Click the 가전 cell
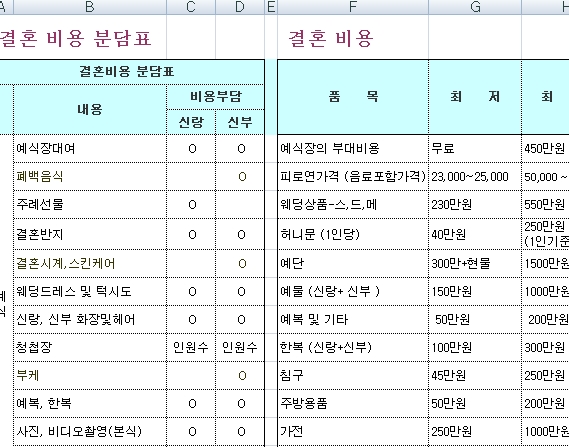Image resolution: width=569 pixels, height=447 pixels. point(353,431)
